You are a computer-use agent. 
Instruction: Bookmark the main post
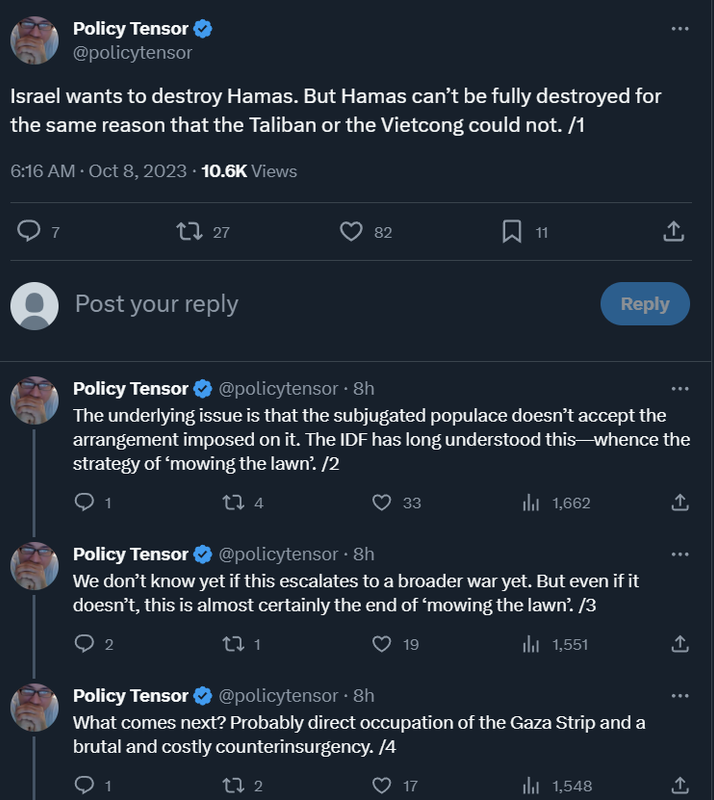(x=512, y=232)
